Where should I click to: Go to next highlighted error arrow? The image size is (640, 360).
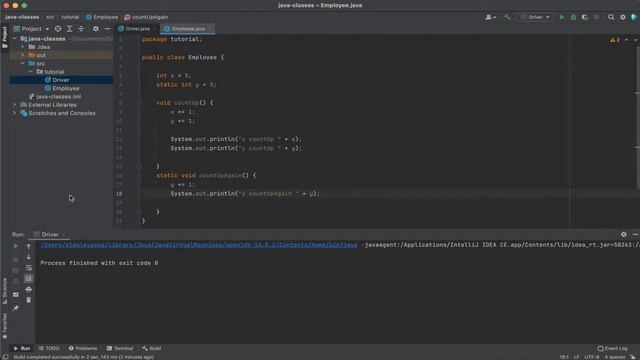pyautogui.click(x=636, y=40)
